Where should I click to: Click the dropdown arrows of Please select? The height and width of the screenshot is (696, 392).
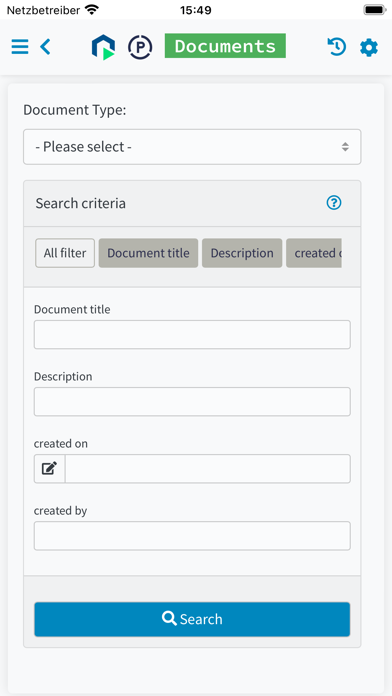pos(345,147)
